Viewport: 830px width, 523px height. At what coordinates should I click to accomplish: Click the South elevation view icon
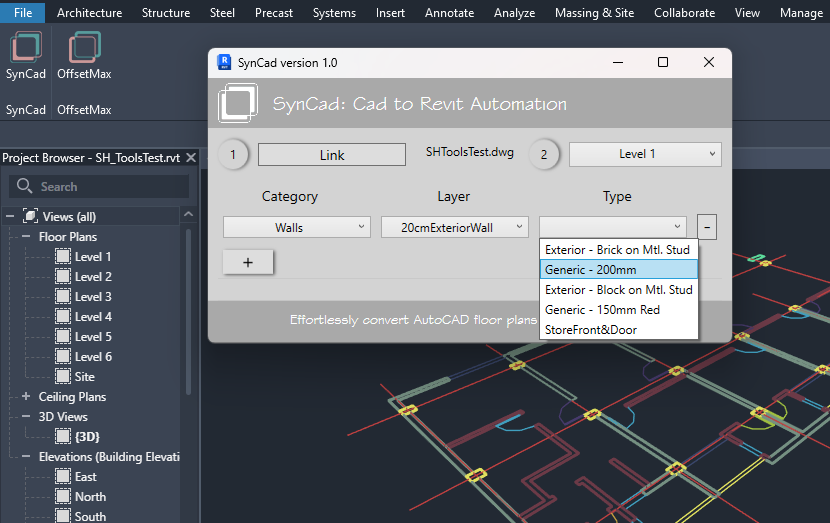tap(63, 516)
